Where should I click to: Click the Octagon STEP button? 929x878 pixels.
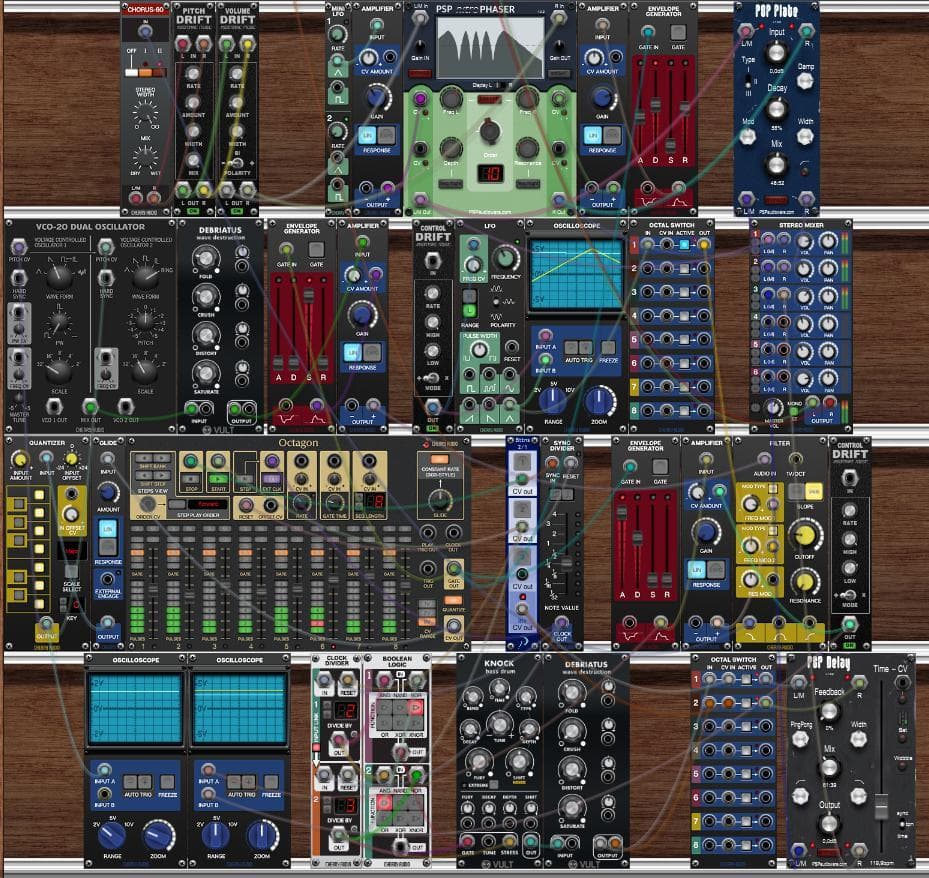click(x=245, y=479)
